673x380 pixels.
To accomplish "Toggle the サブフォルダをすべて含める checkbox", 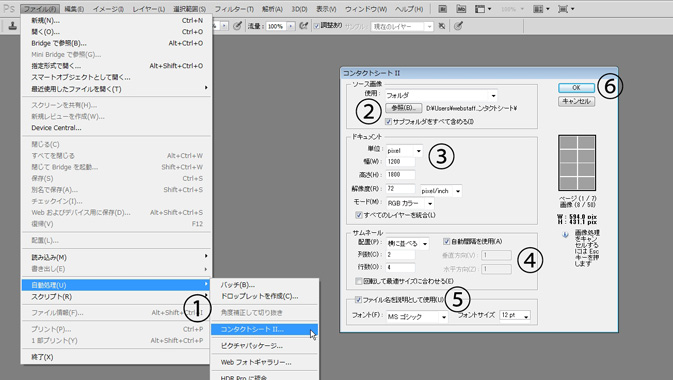I will (388, 122).
